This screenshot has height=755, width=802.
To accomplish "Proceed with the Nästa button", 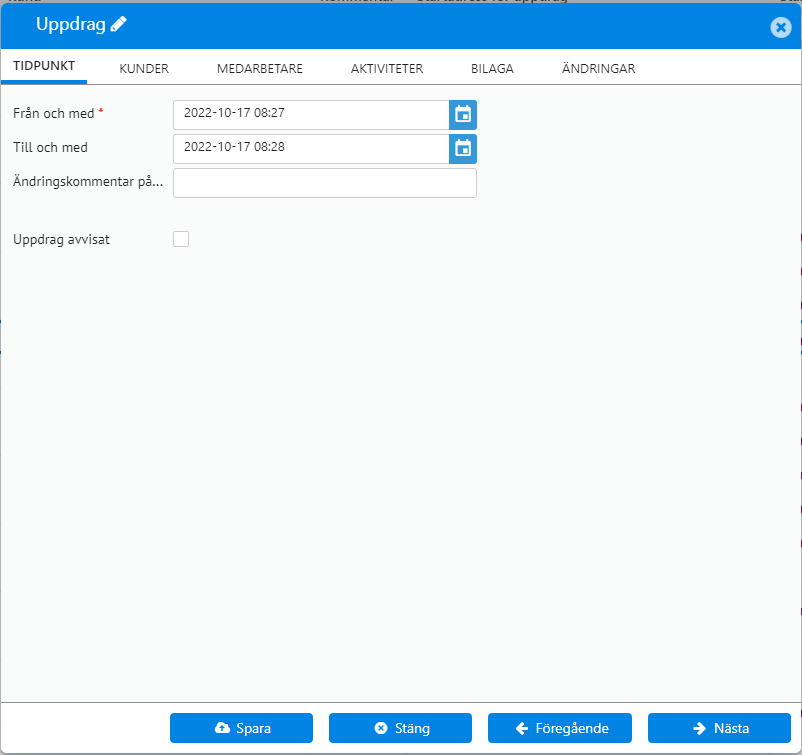I will click(x=719, y=728).
